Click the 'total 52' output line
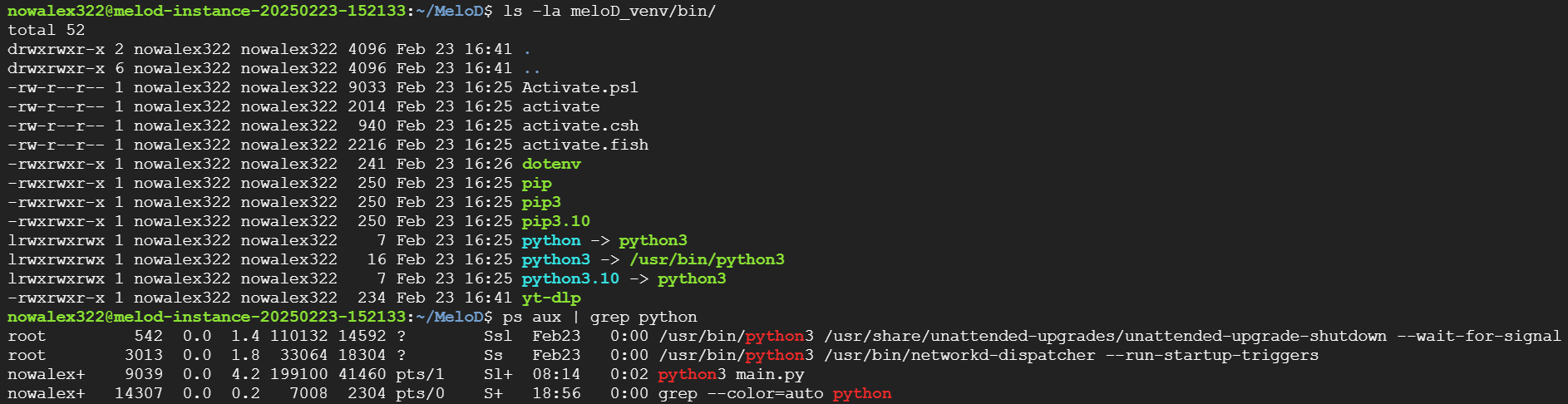 (x=47, y=30)
